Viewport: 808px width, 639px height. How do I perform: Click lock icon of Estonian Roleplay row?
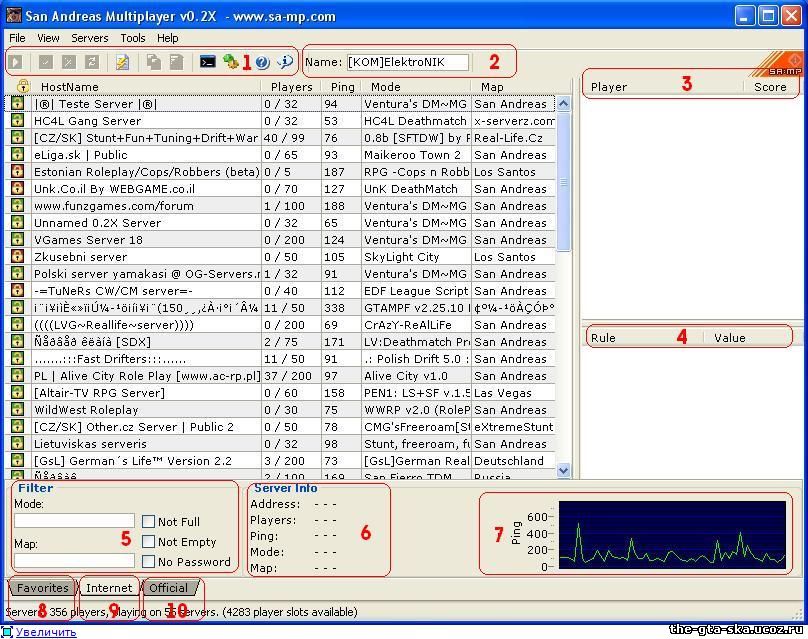point(18,172)
